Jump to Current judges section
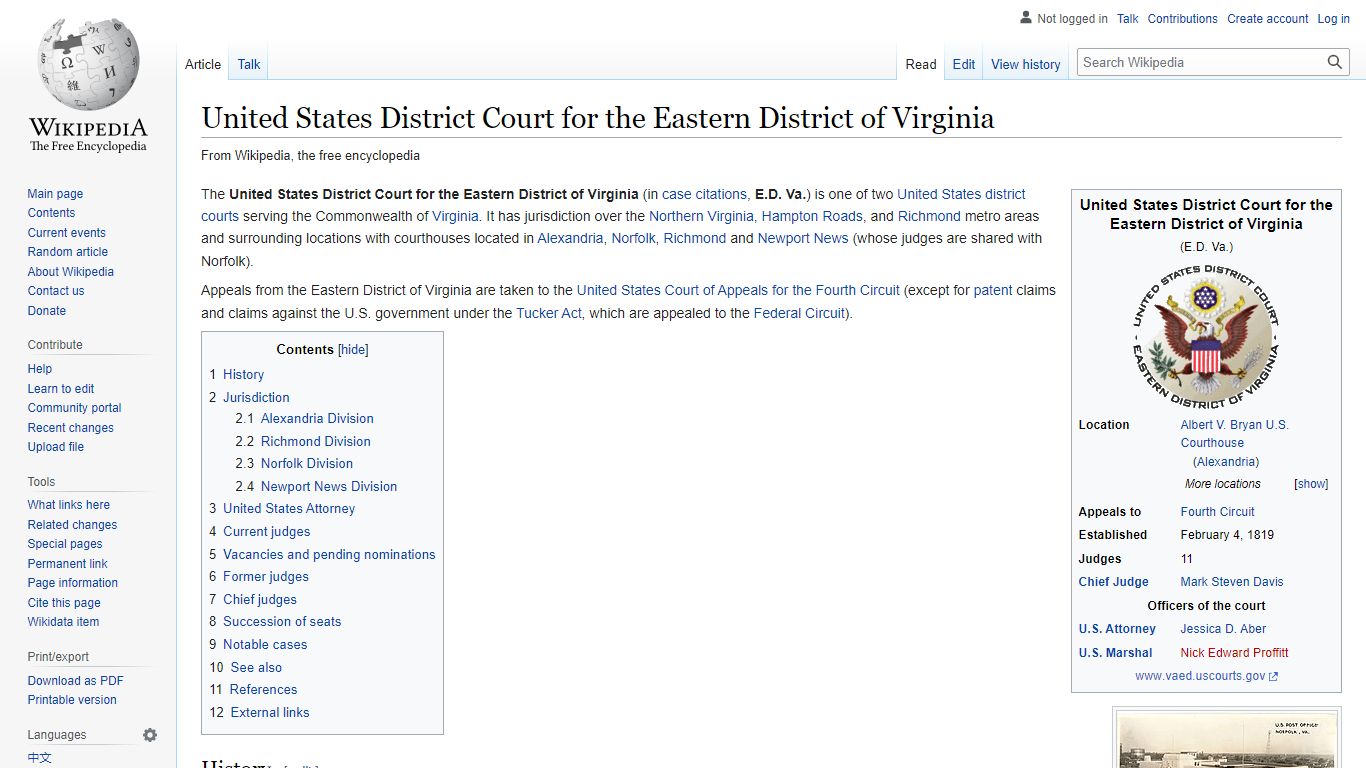Viewport: 1366px width, 768px height. pyautogui.click(x=267, y=532)
